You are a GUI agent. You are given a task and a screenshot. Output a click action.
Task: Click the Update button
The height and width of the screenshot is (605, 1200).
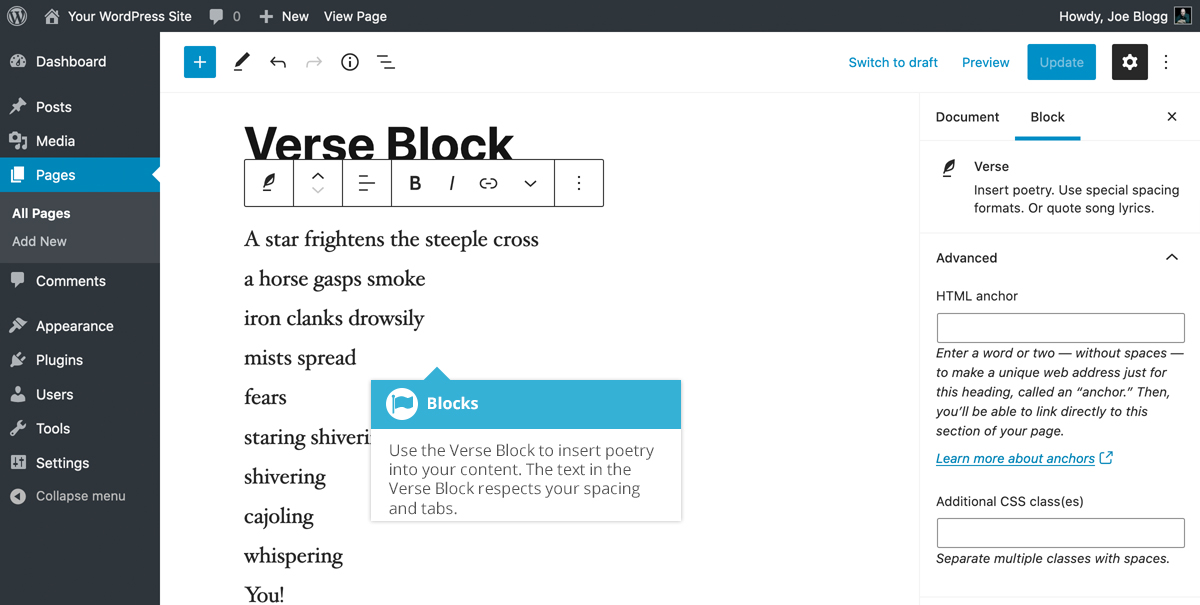click(x=1061, y=62)
